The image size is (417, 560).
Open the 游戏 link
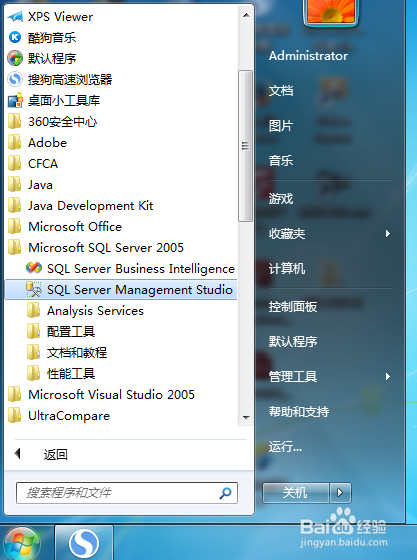point(281,198)
